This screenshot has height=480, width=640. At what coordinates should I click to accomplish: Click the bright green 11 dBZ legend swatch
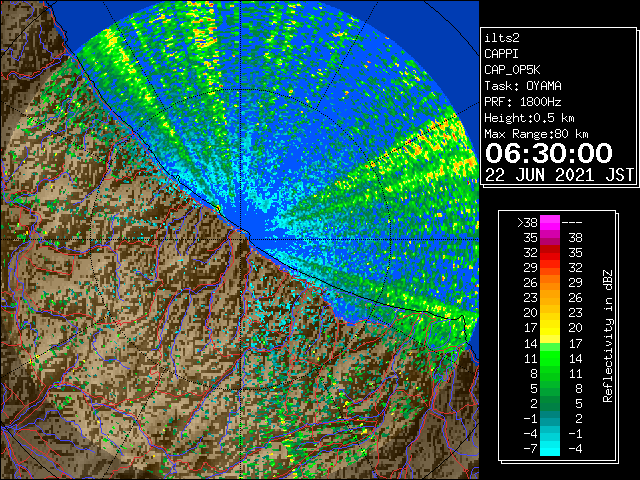pyautogui.click(x=550, y=358)
